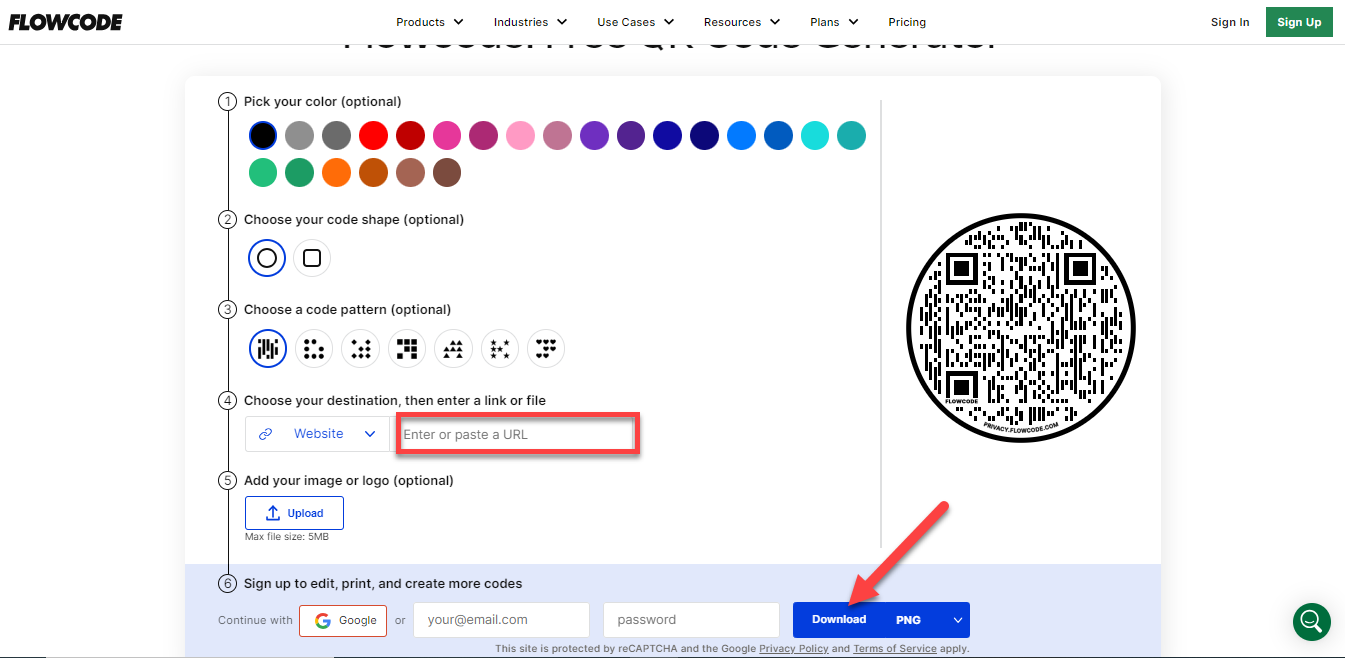Expand the Industries menu
This screenshot has height=658, width=1345.
(x=530, y=22)
